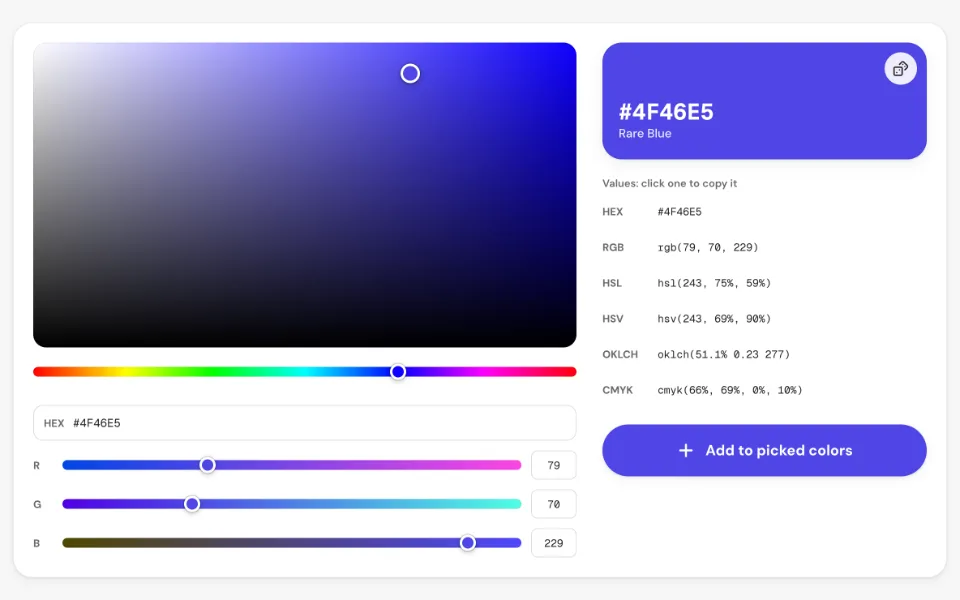Copy the oklch(51.1% 0.23 277) value
Screen dimensions: 960x600
pos(724,354)
